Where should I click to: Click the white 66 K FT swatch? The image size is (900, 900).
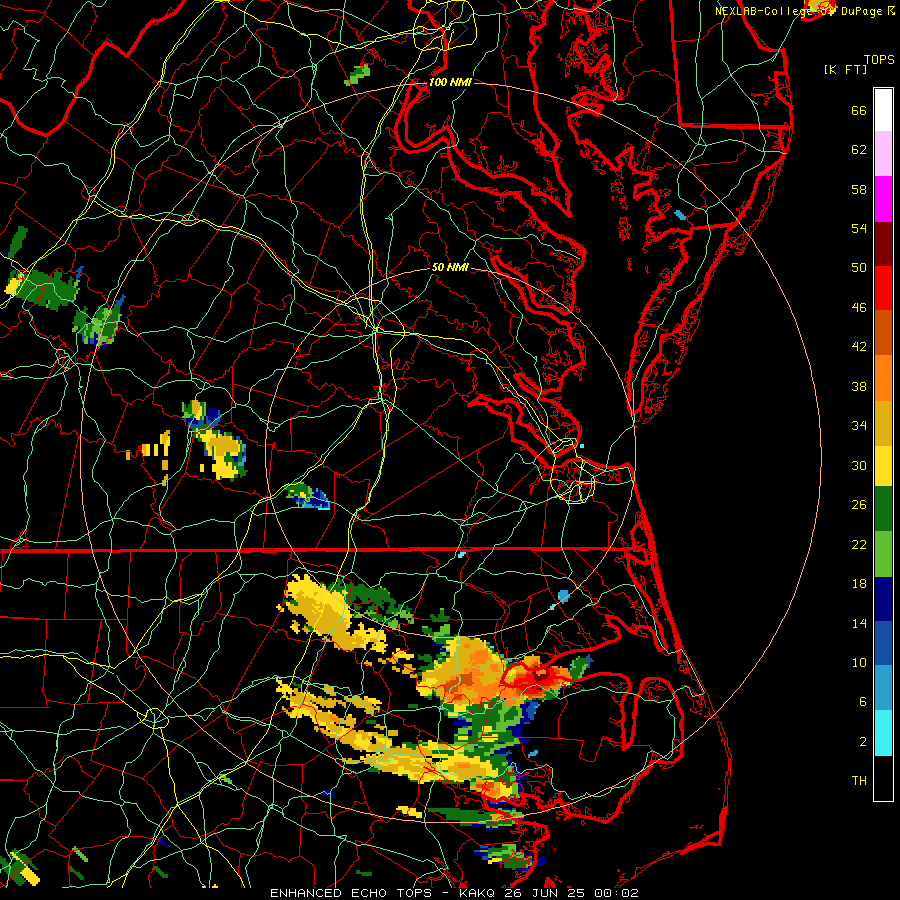883,110
